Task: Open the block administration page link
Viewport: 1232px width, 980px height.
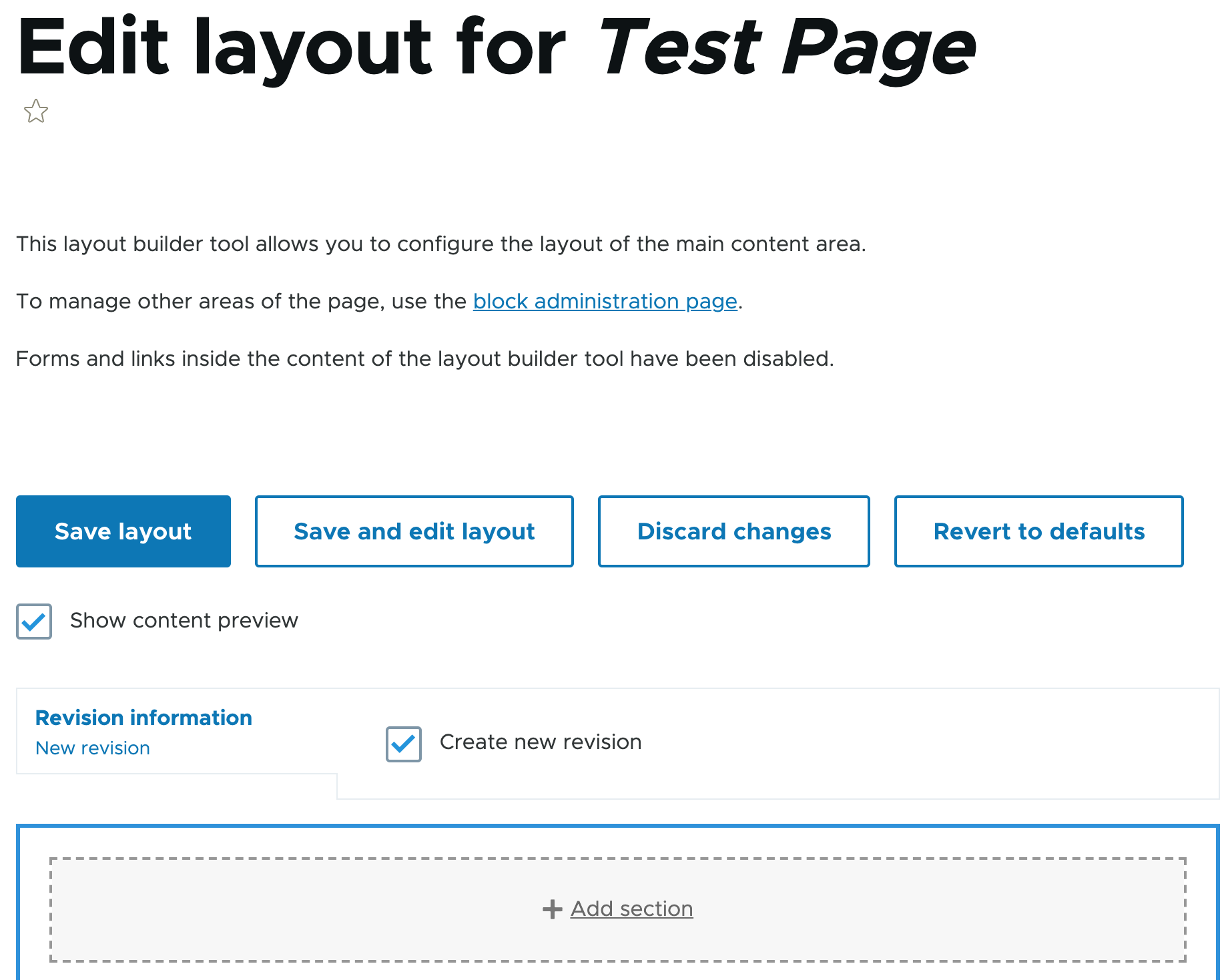Action: [x=605, y=301]
